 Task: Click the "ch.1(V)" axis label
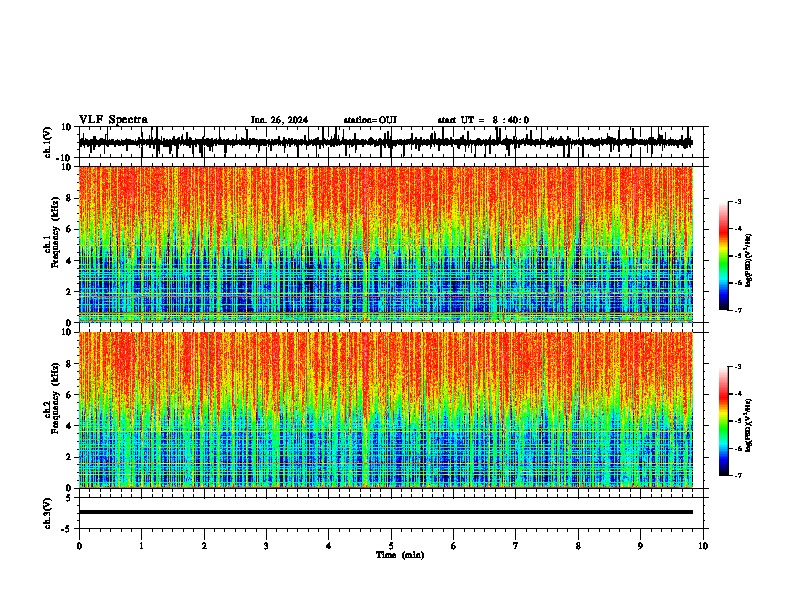[48, 142]
